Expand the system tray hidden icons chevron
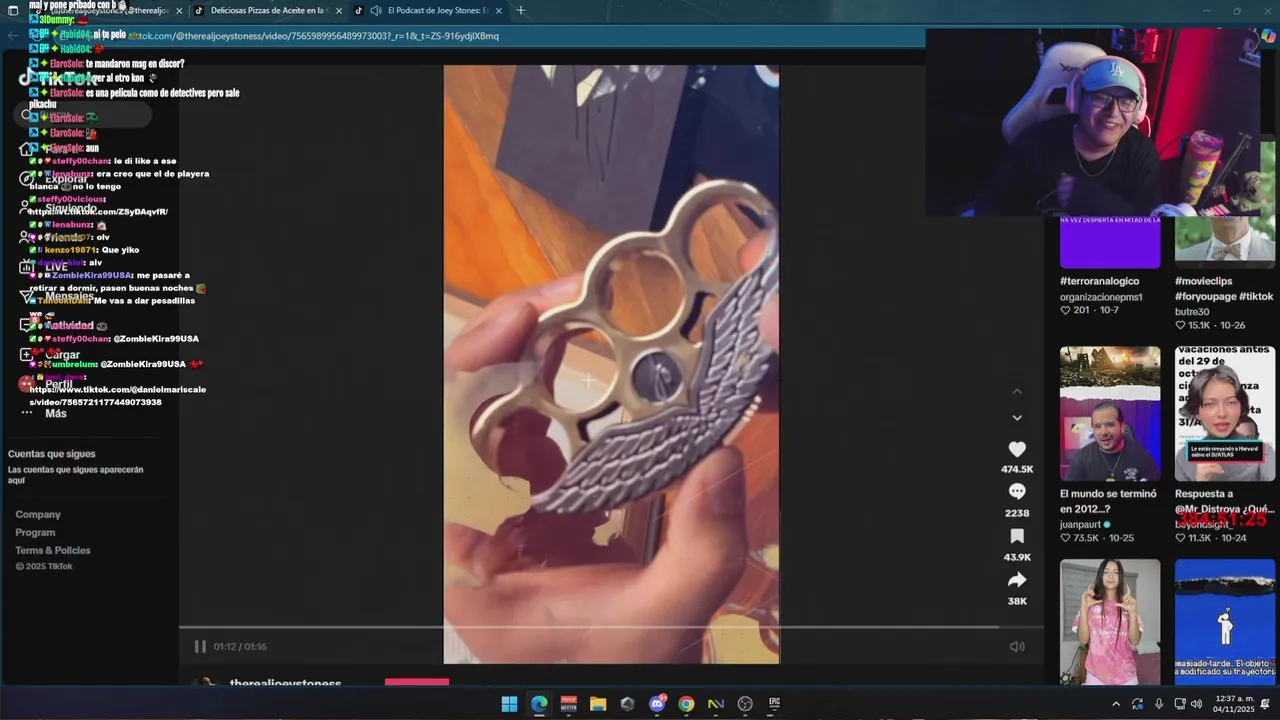Viewport: 1280px width, 720px height. click(x=1116, y=704)
